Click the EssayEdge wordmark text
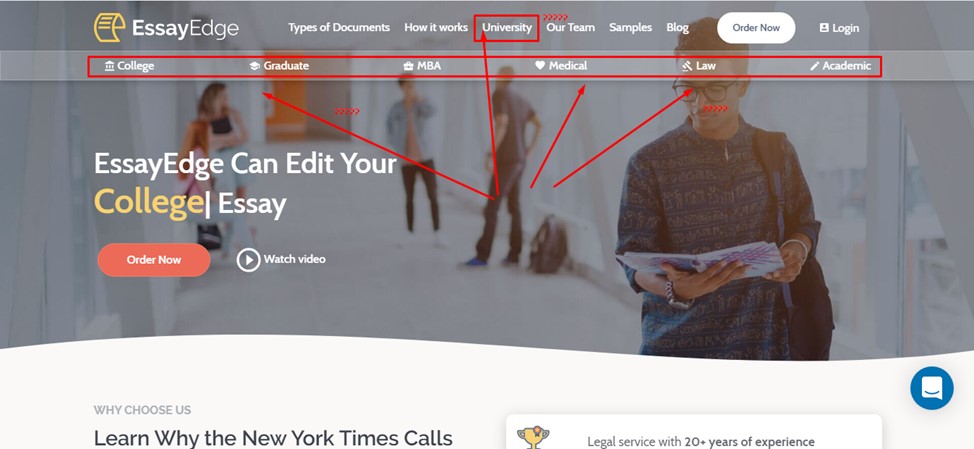This screenshot has width=974, height=449. pyautogui.click(x=185, y=28)
